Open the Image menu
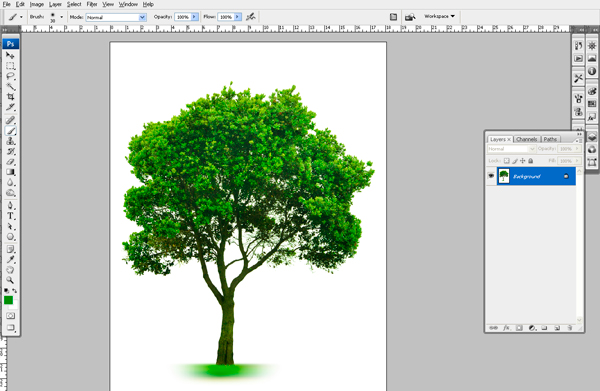This screenshot has width=600, height=391. coord(37,4)
